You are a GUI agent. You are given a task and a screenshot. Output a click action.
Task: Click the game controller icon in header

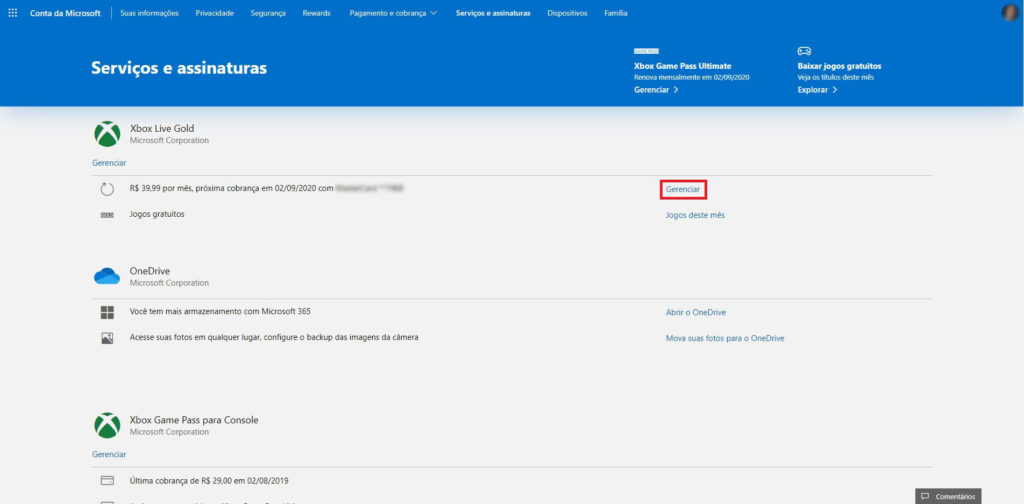coord(804,51)
